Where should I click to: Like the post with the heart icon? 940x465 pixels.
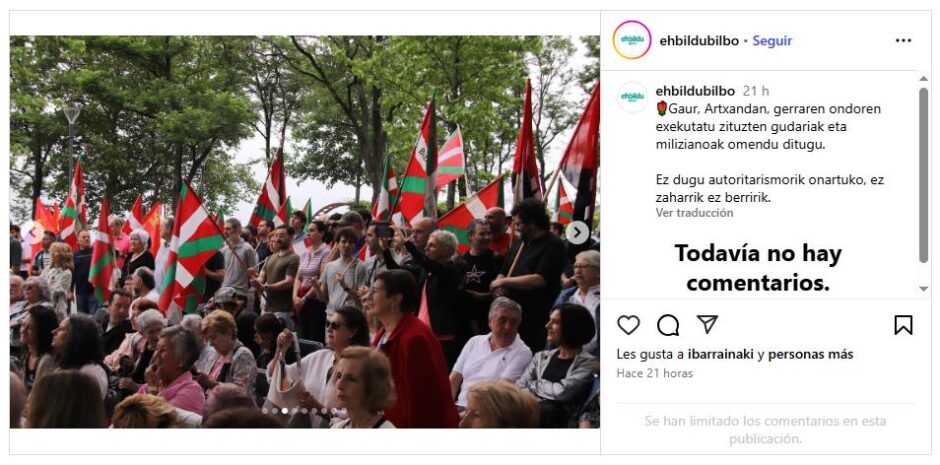tap(628, 325)
